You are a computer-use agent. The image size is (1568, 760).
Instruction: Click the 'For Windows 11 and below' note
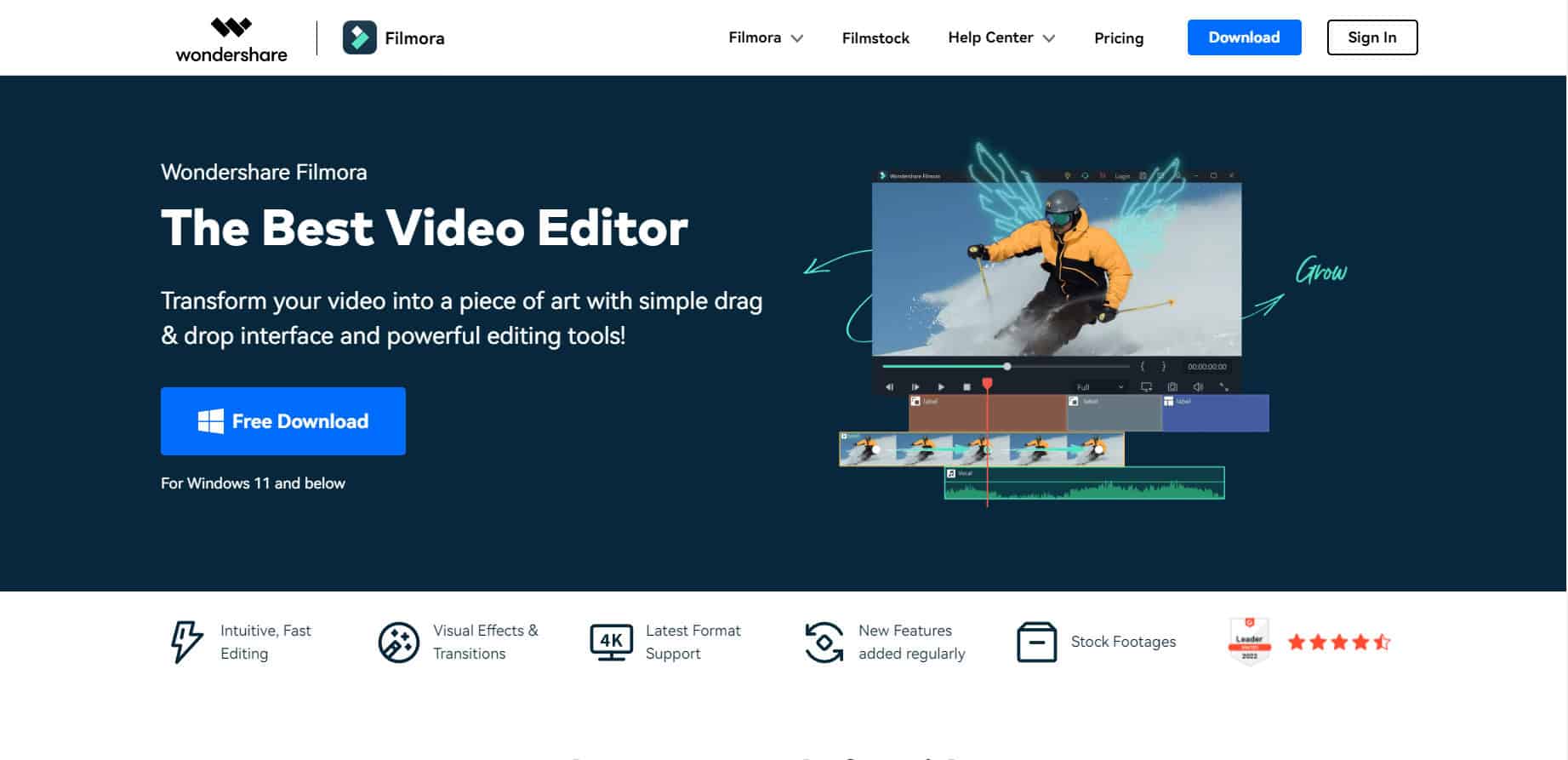pos(253,483)
